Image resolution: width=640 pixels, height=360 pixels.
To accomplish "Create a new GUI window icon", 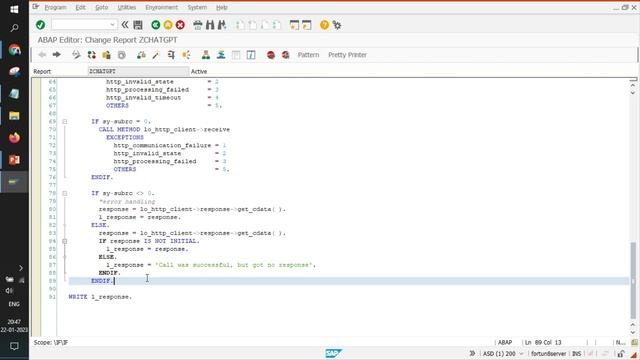I will (294, 25).
